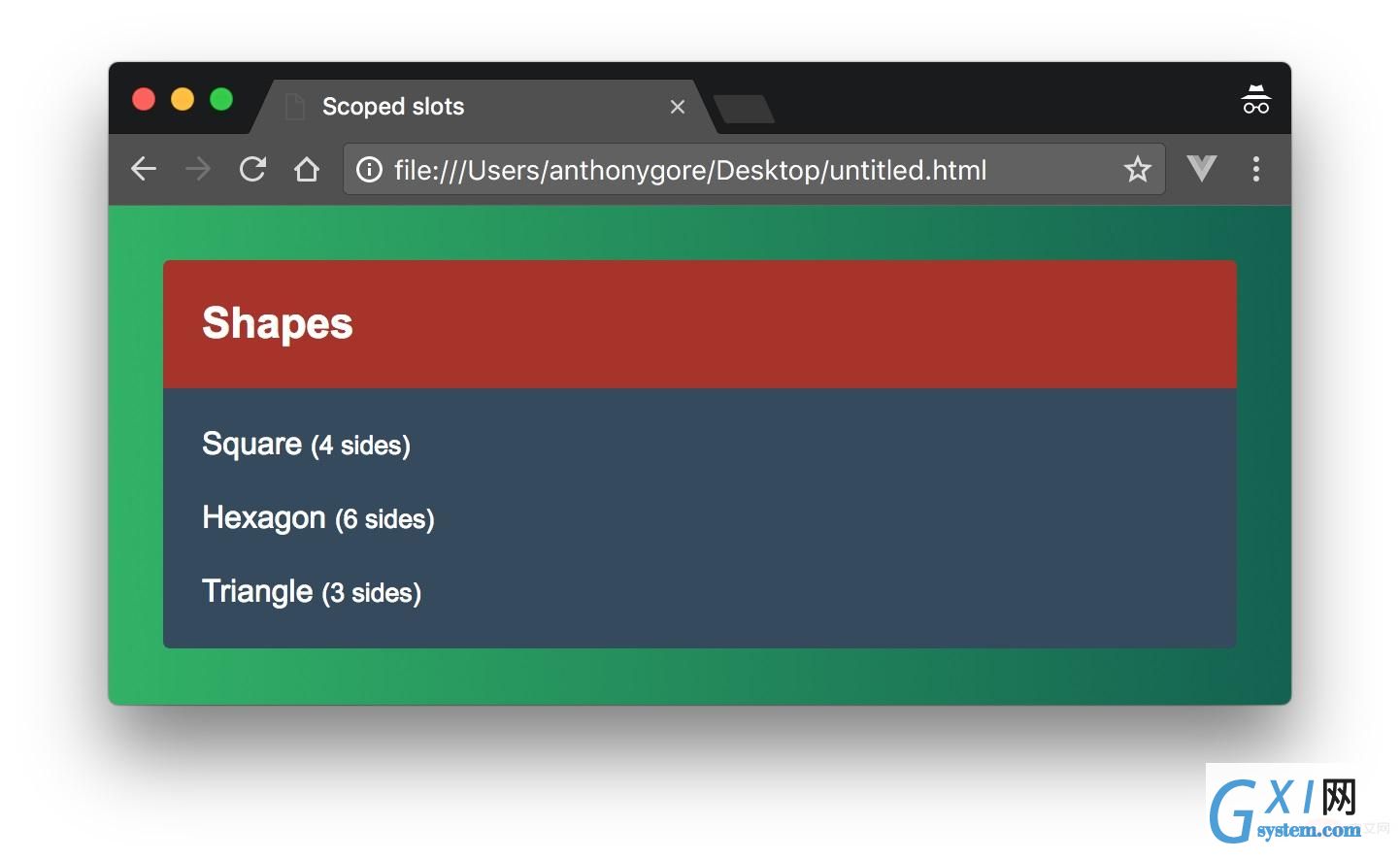Open a new browser tab
1400x860 pixels.
(x=745, y=109)
